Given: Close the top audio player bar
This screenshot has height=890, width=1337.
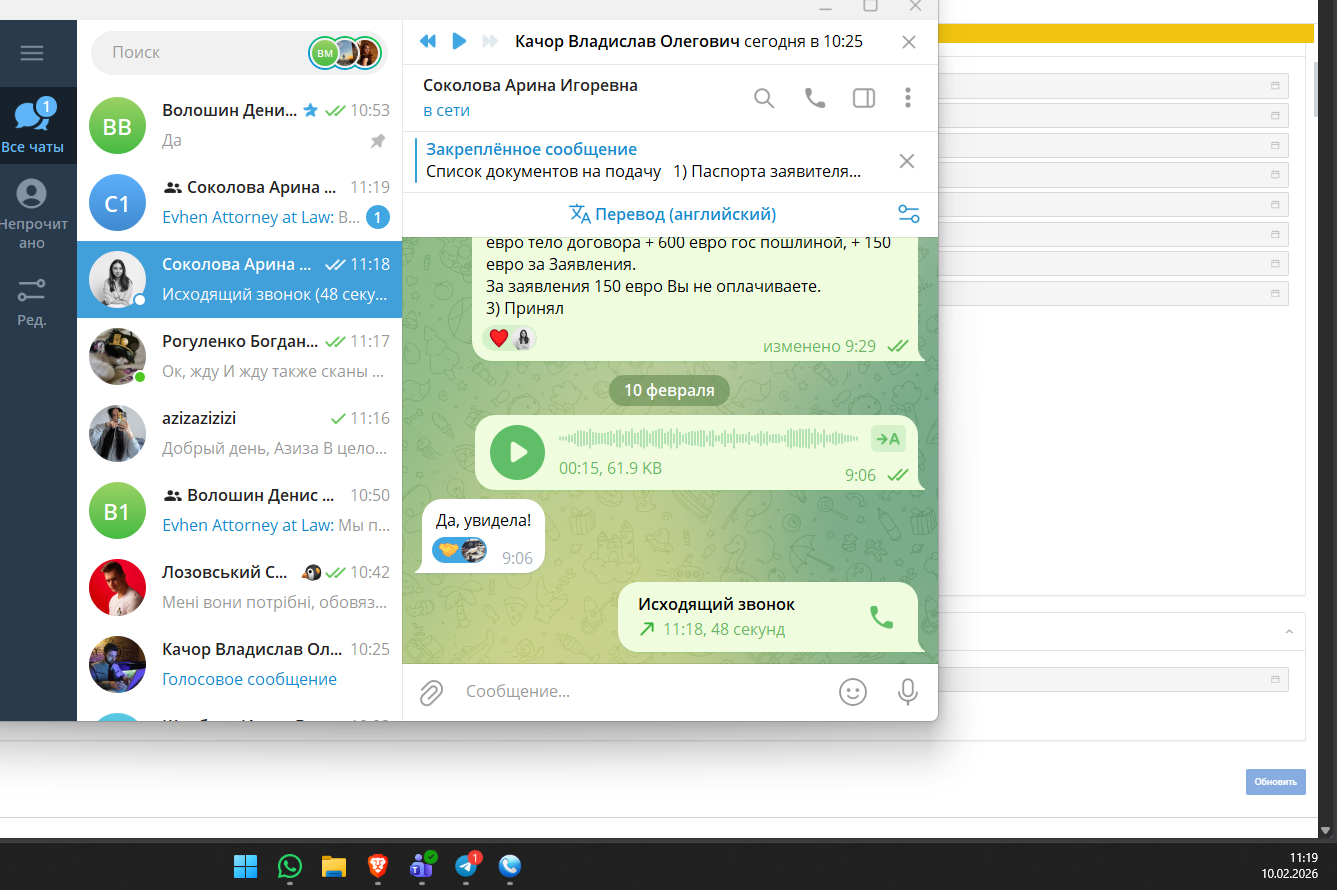Looking at the screenshot, I should coord(909,42).
